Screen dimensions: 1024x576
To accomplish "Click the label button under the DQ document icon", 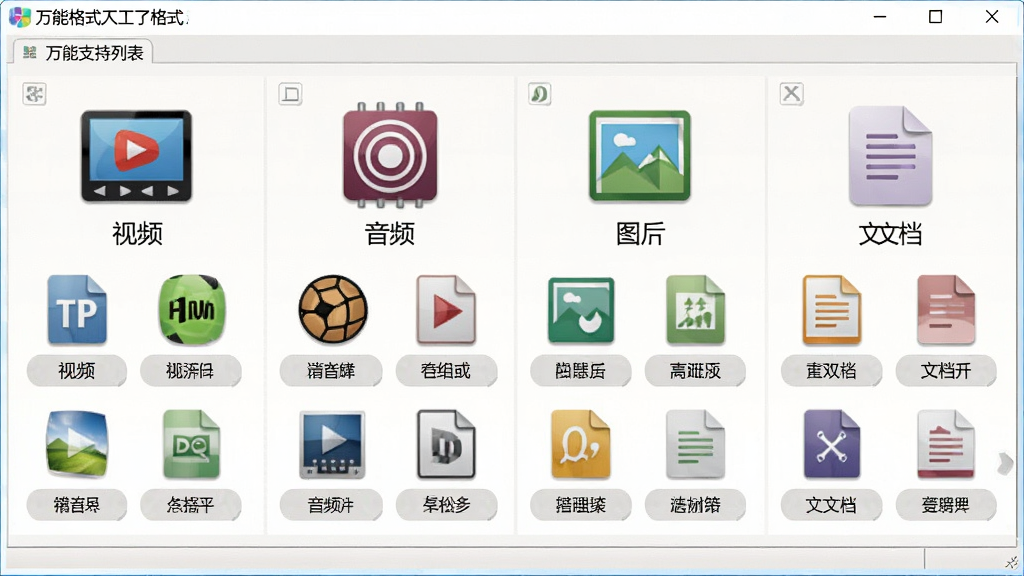I will (x=191, y=505).
